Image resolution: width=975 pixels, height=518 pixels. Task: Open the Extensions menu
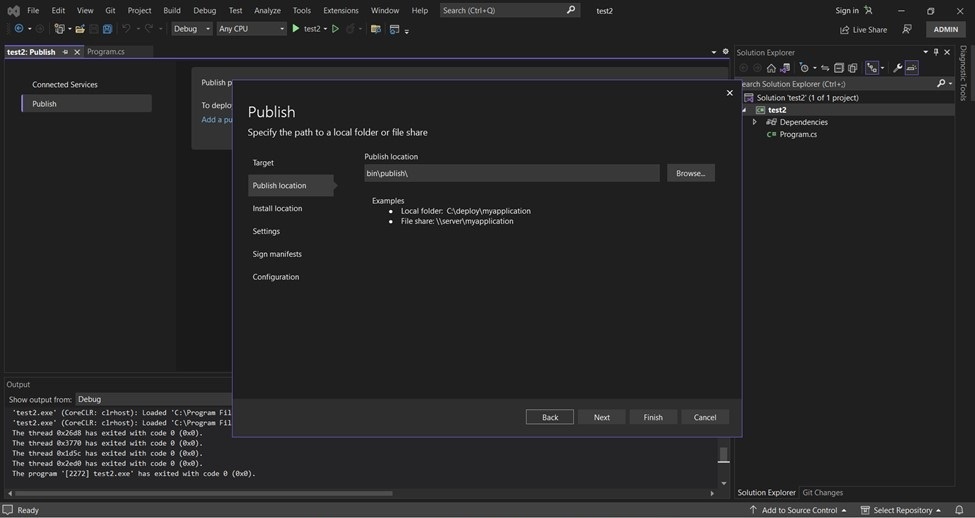(341, 11)
